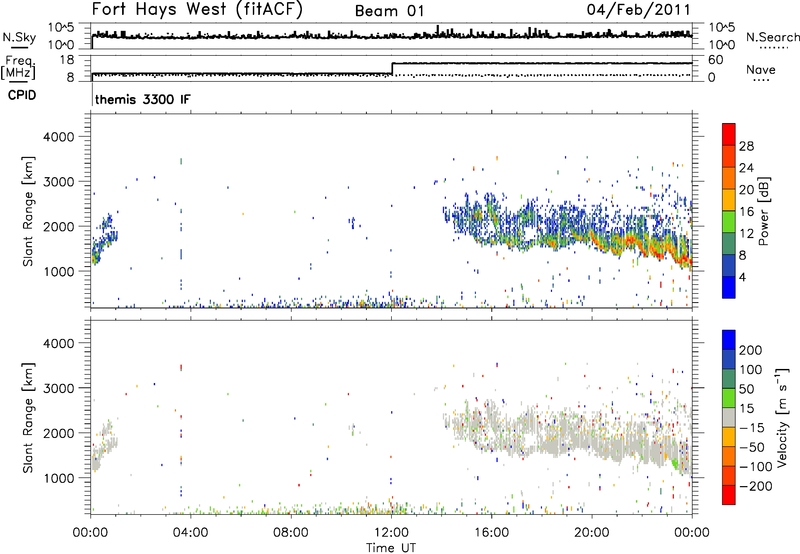Image resolution: width=800 pixels, height=554 pixels.
Task: Click the left '10^5' tick on the noise axis
Action: 61,28
